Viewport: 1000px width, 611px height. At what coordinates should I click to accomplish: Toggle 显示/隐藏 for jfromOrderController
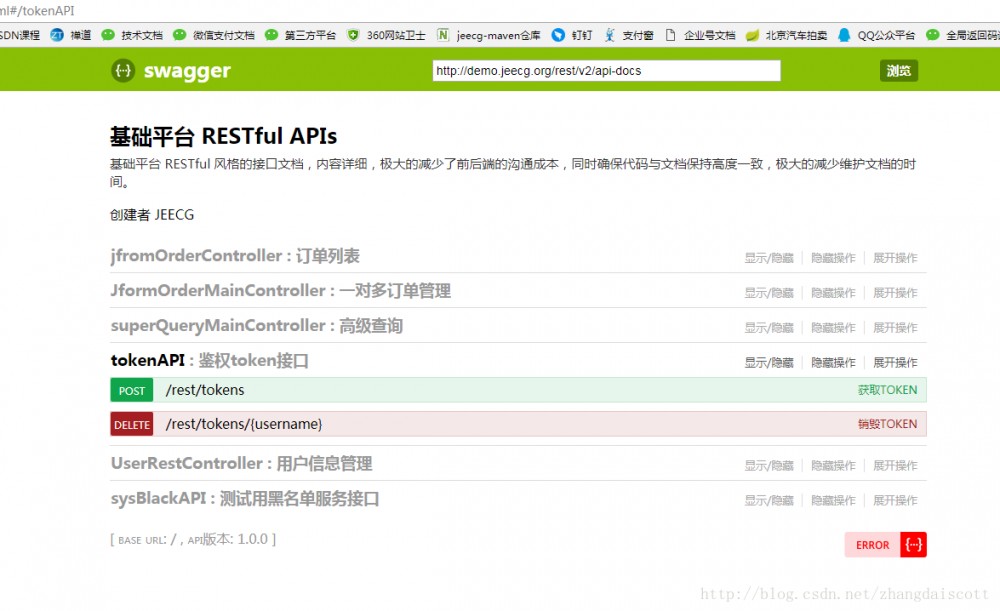(x=768, y=257)
